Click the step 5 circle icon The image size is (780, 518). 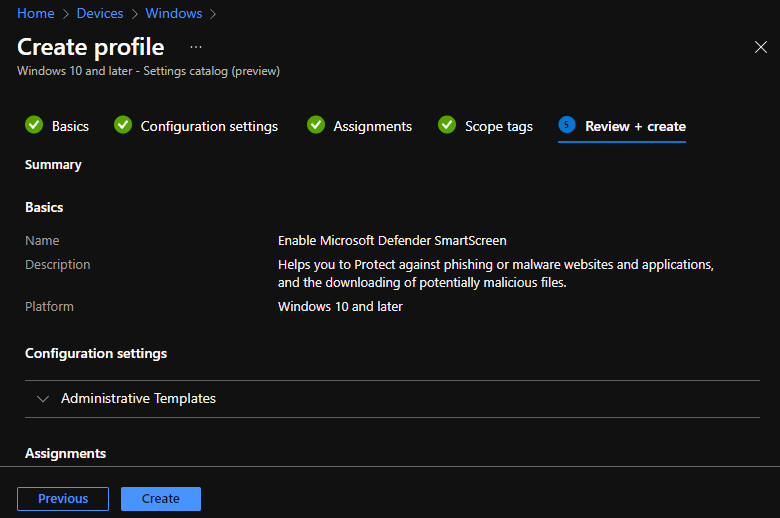tap(567, 125)
